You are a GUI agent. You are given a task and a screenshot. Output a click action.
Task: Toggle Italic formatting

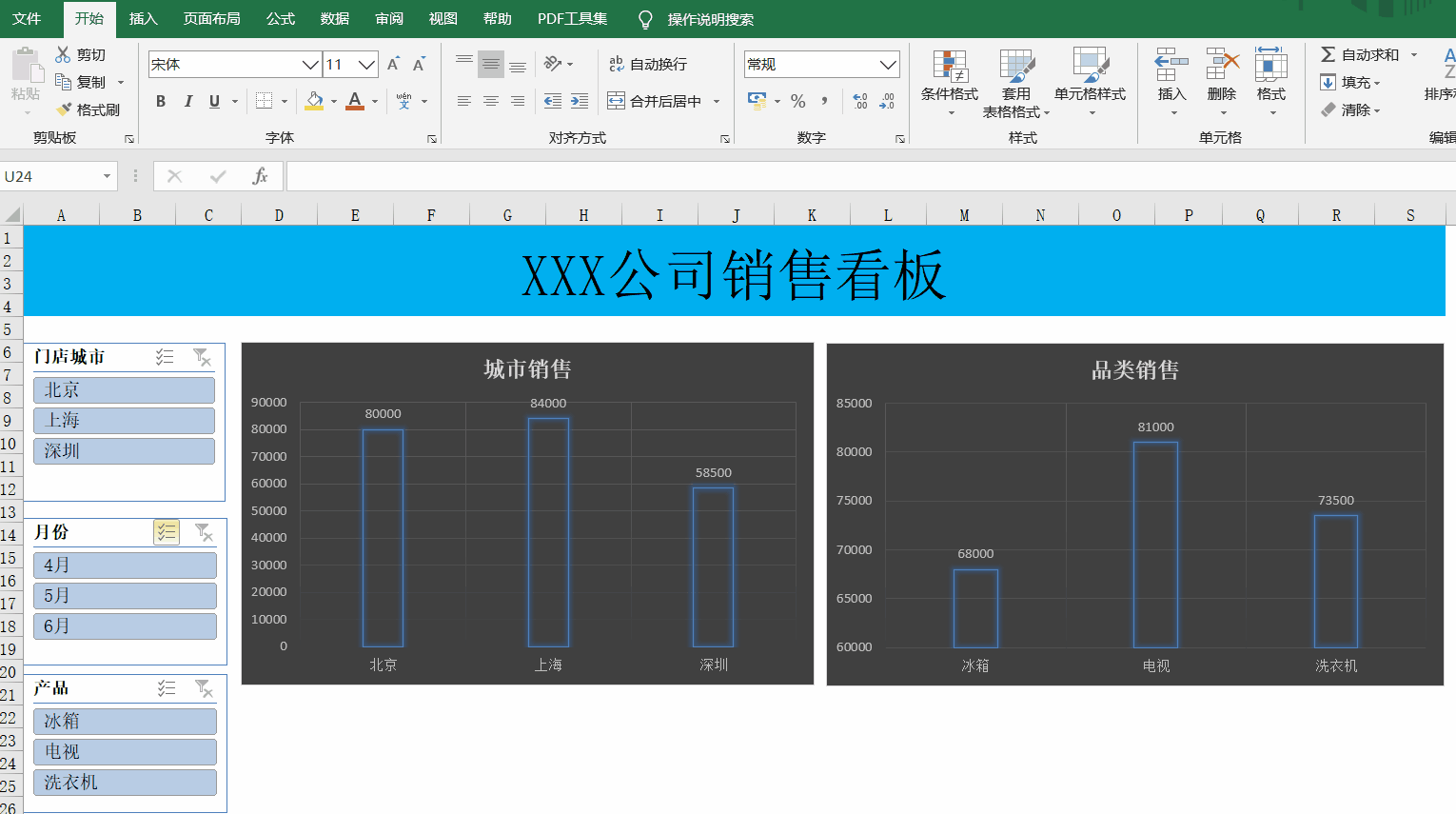click(187, 101)
